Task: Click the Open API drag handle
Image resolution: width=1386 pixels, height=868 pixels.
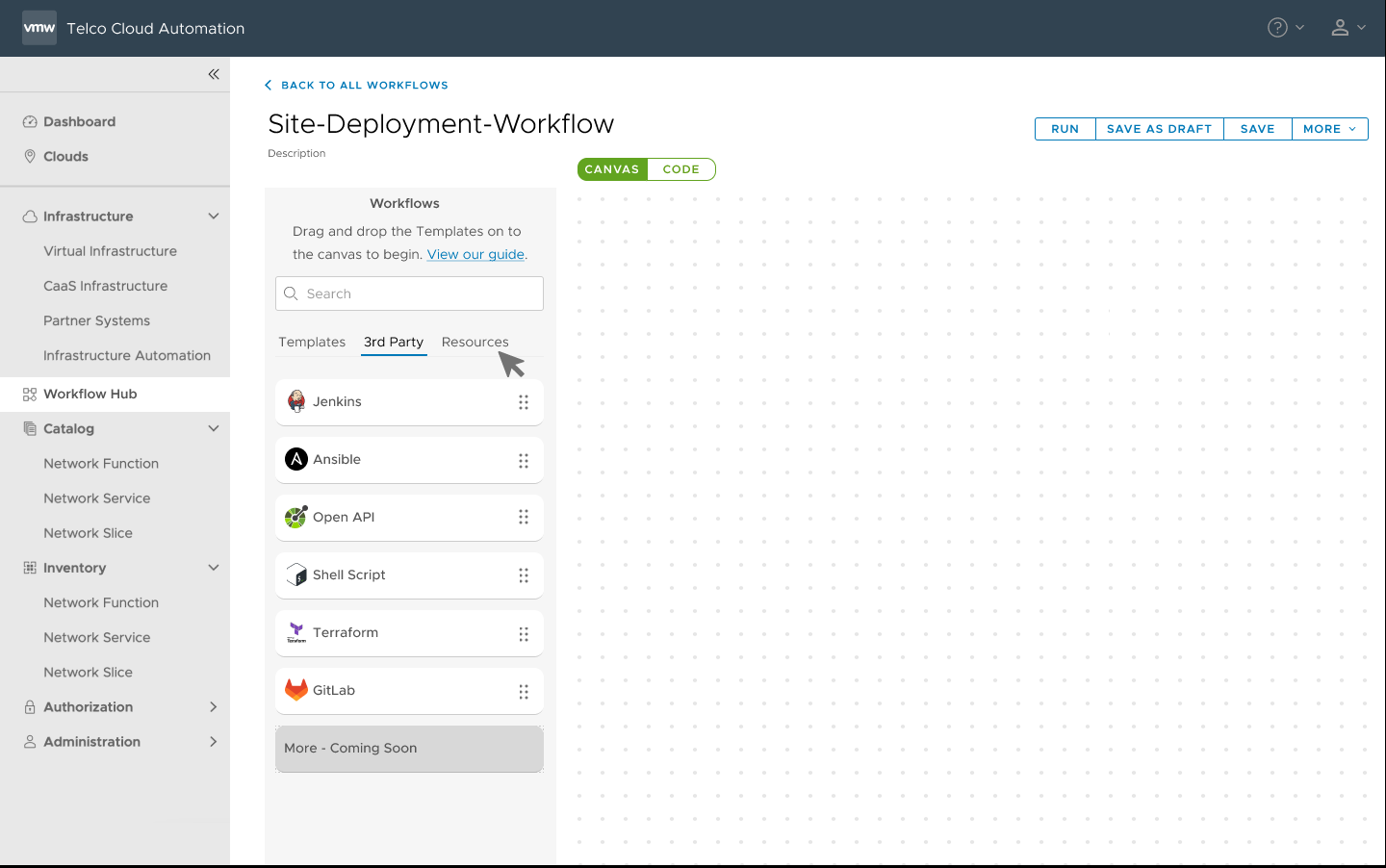Action: coord(524,518)
